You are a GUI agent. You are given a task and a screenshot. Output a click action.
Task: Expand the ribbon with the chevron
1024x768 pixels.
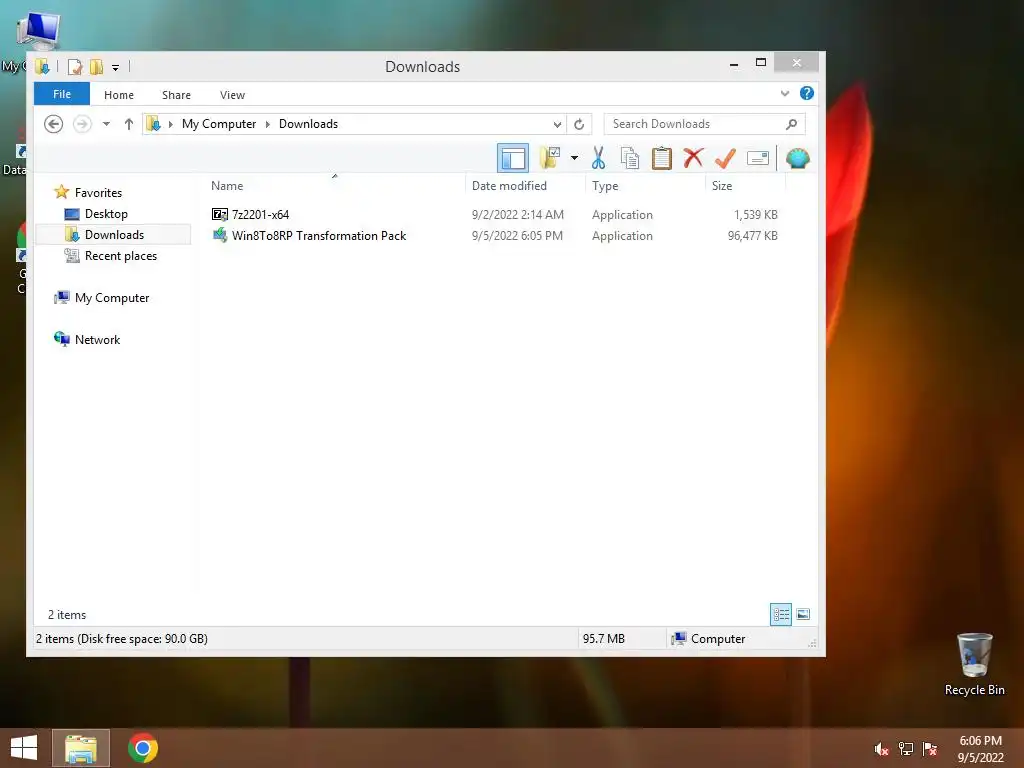[x=784, y=93]
